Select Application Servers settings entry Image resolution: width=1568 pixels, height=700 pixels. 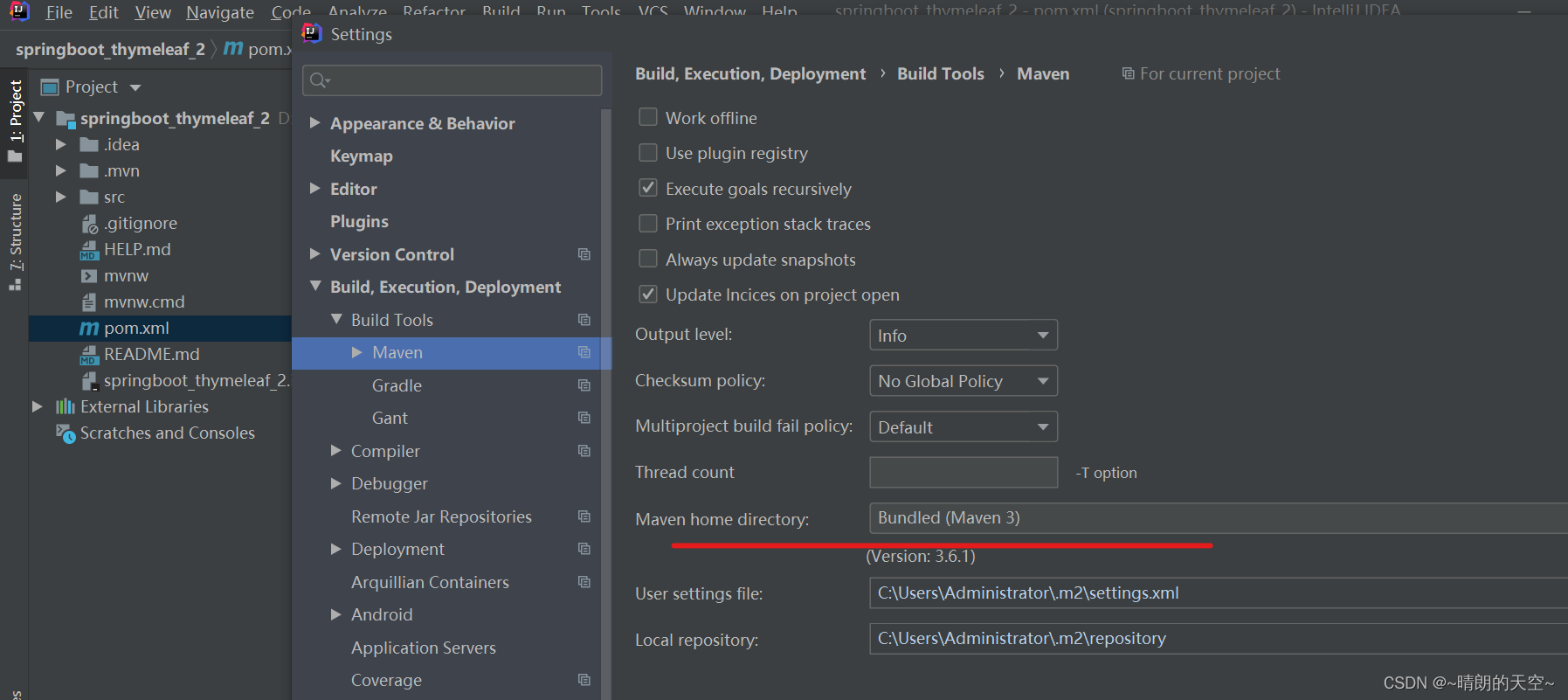point(424,648)
